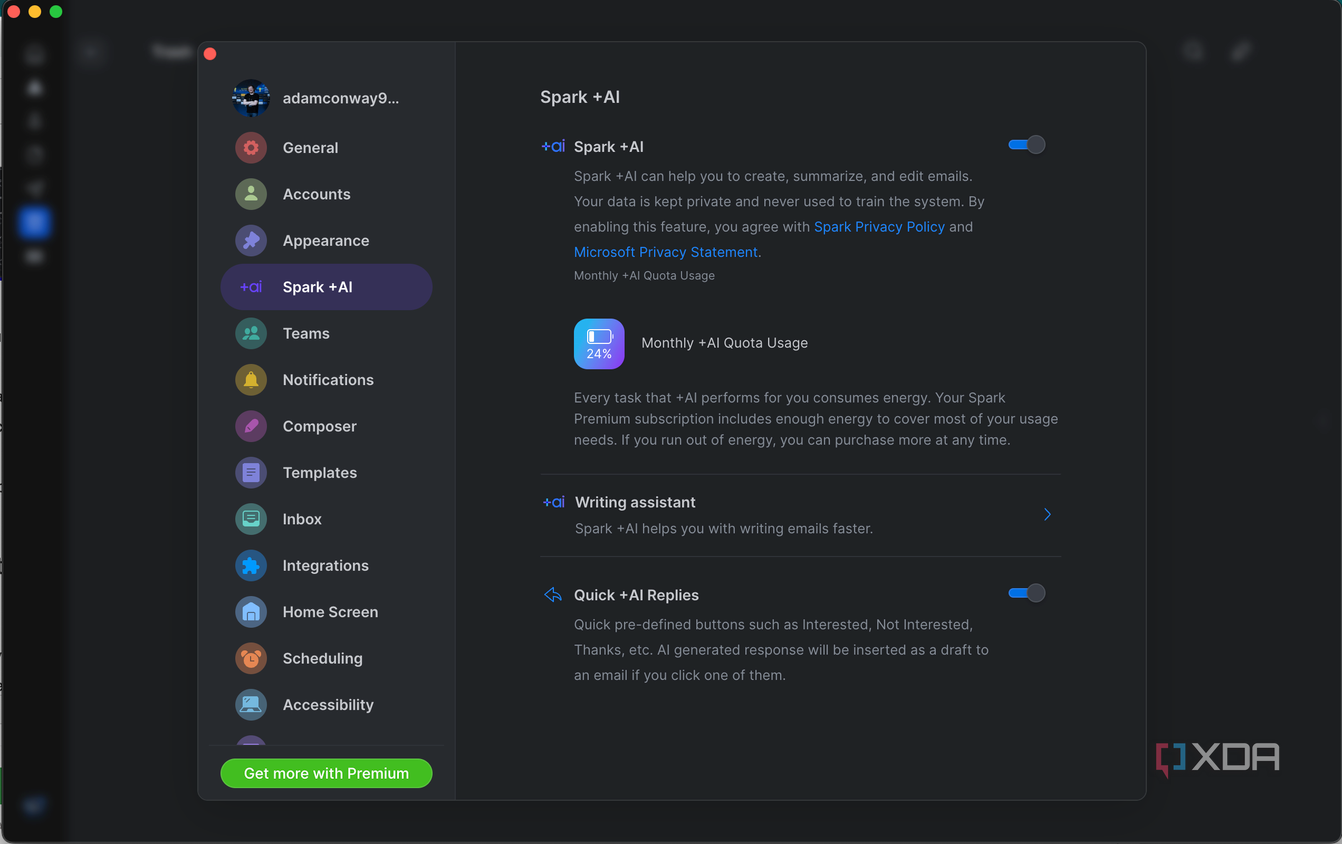Select the Spark +AI sidebar item

326,287
